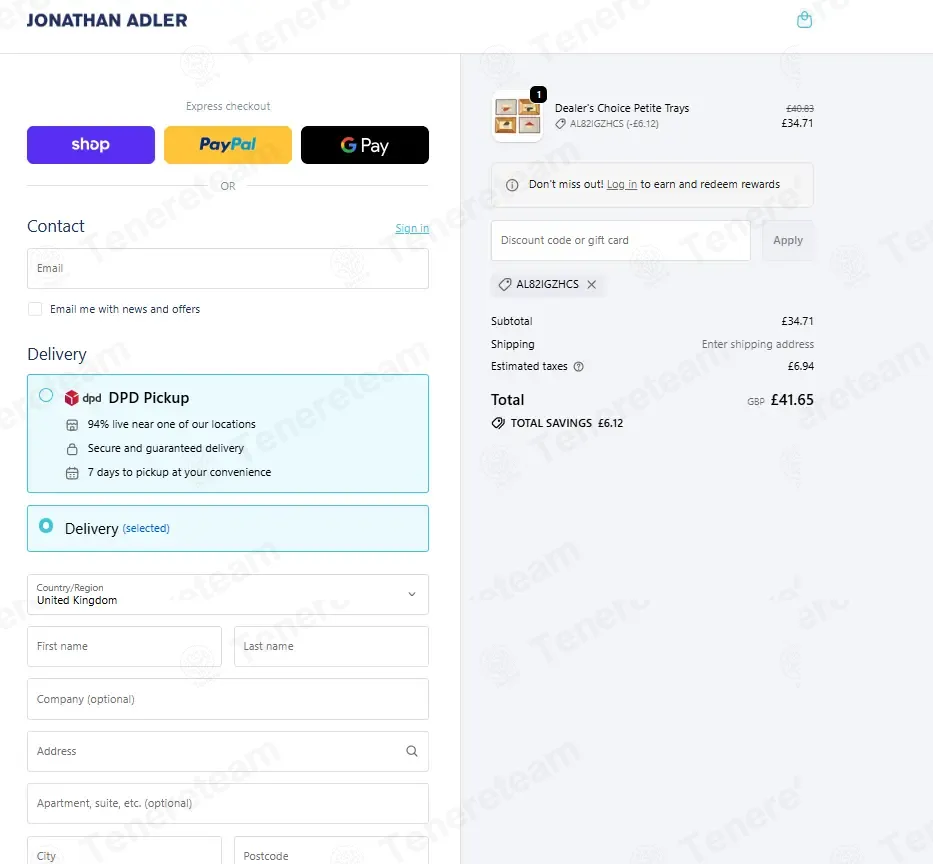Click the tag icon beside AL82IGZHCS (-£6.12)
This screenshot has width=933, height=864.
[561, 124]
